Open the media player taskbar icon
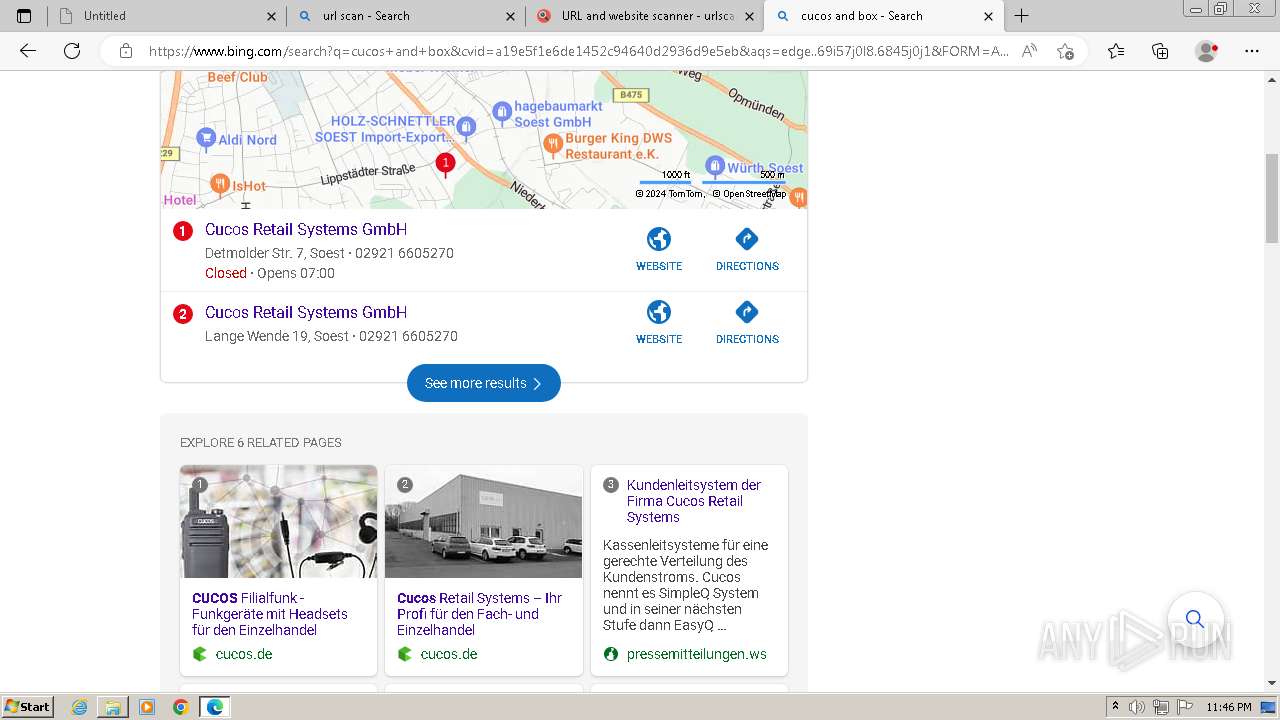This screenshot has height=720, width=1280. [x=147, y=707]
